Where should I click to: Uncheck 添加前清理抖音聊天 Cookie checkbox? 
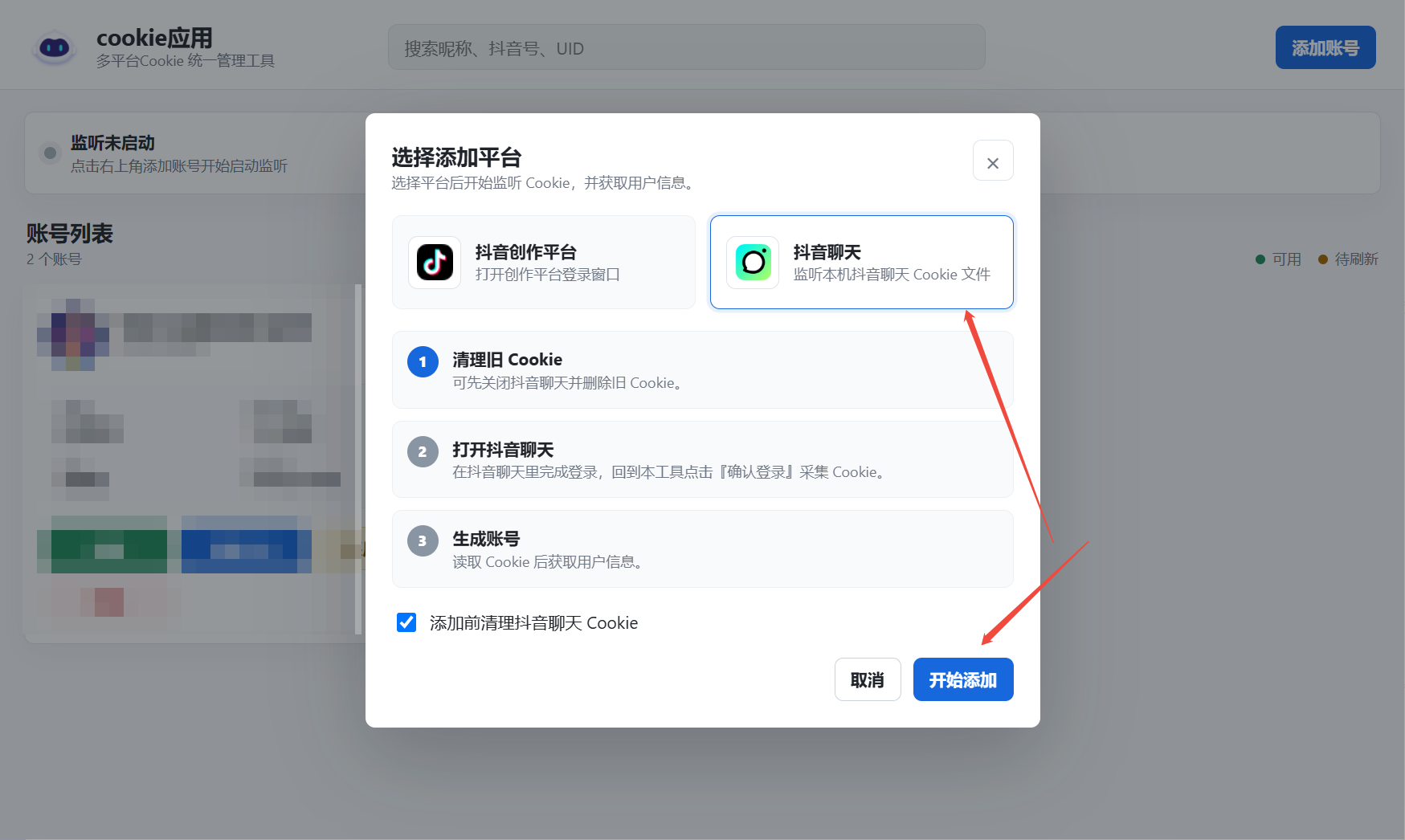pos(406,622)
